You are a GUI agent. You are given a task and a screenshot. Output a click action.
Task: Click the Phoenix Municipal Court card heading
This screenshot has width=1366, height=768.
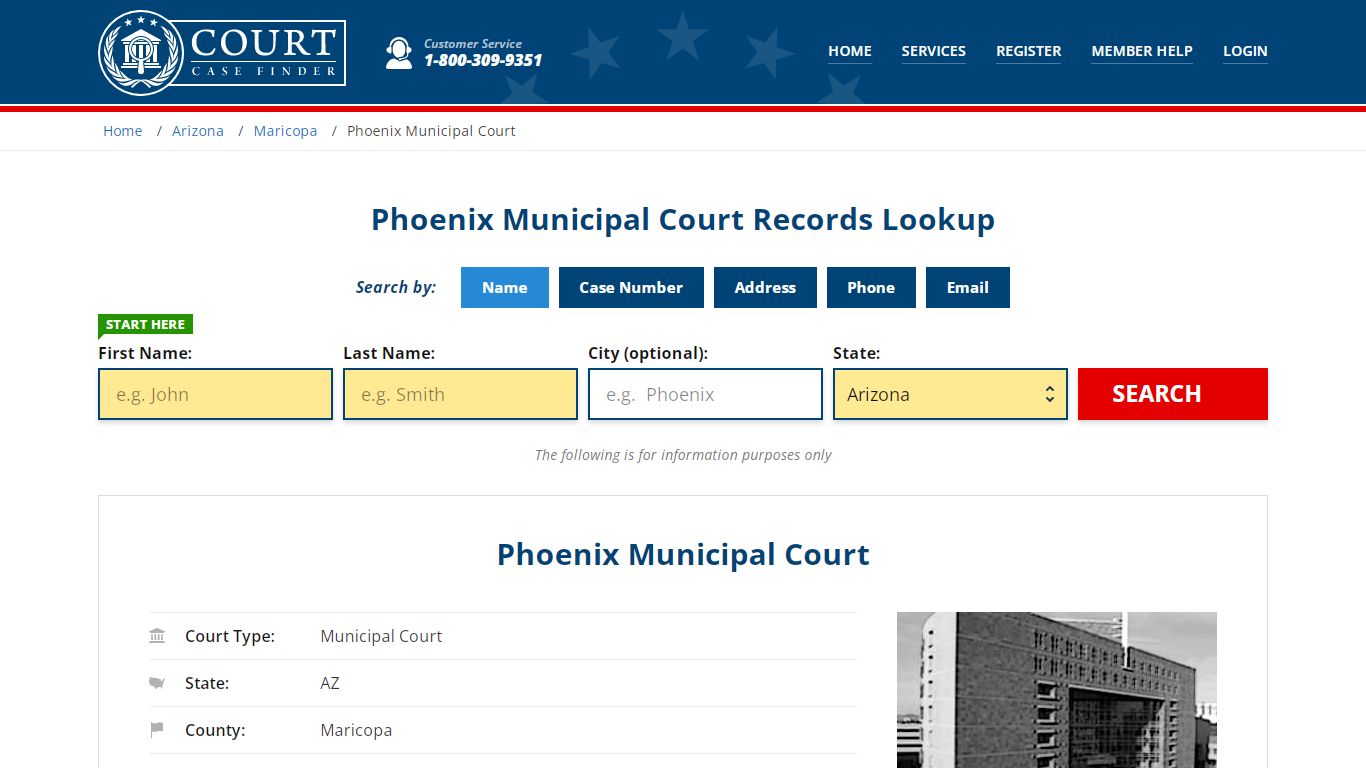[683, 555]
